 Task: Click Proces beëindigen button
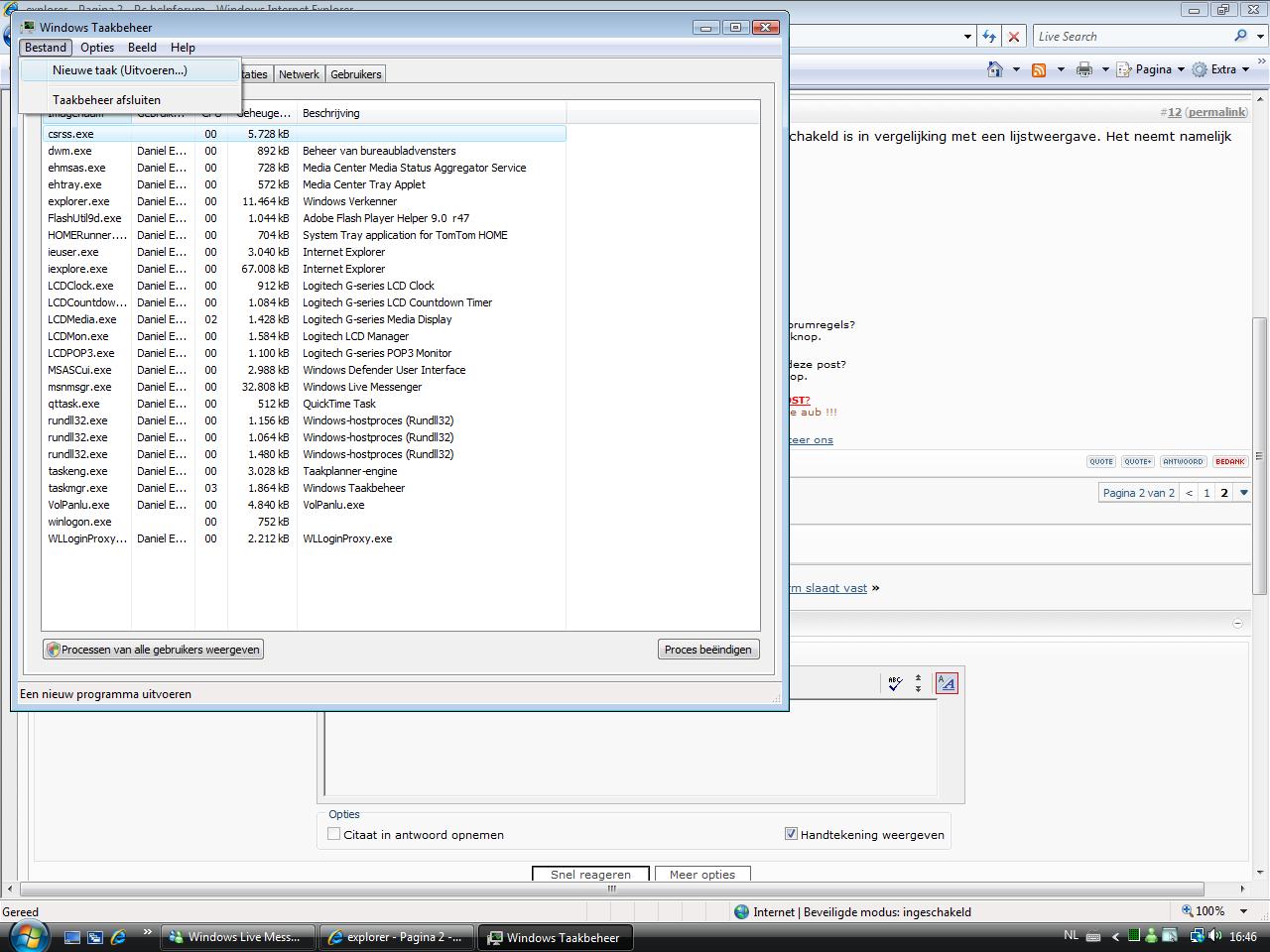(x=708, y=650)
